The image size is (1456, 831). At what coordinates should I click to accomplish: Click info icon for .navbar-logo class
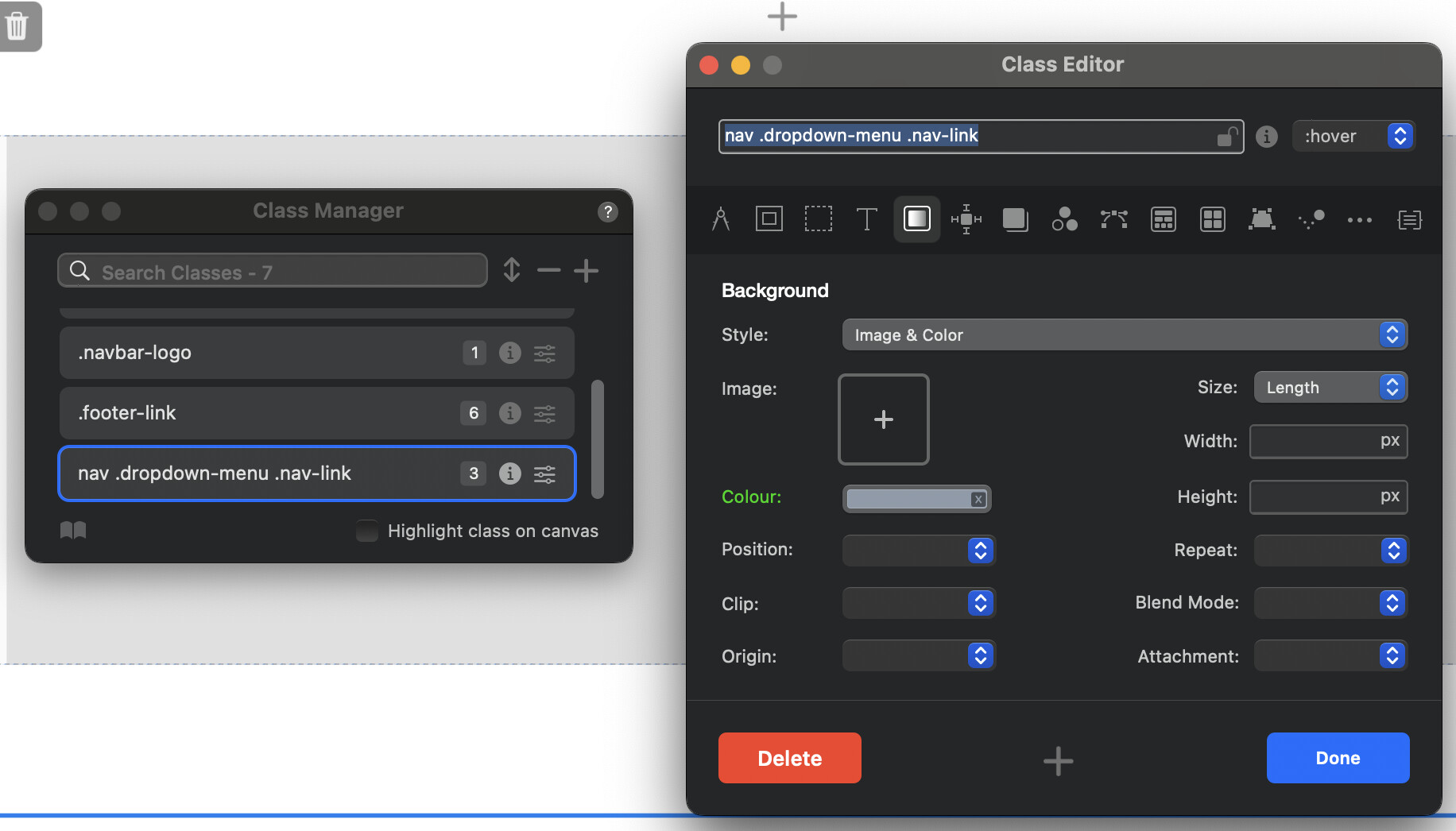tap(509, 353)
